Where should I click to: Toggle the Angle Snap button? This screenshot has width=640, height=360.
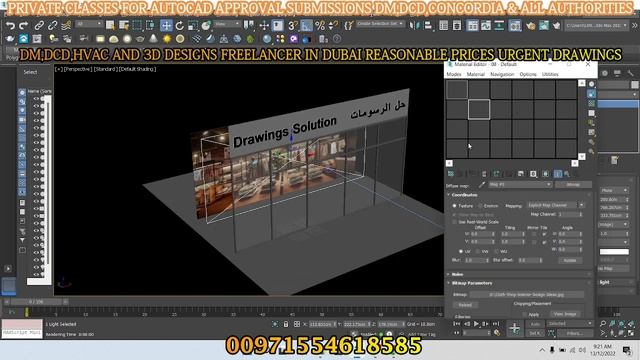[306, 26]
